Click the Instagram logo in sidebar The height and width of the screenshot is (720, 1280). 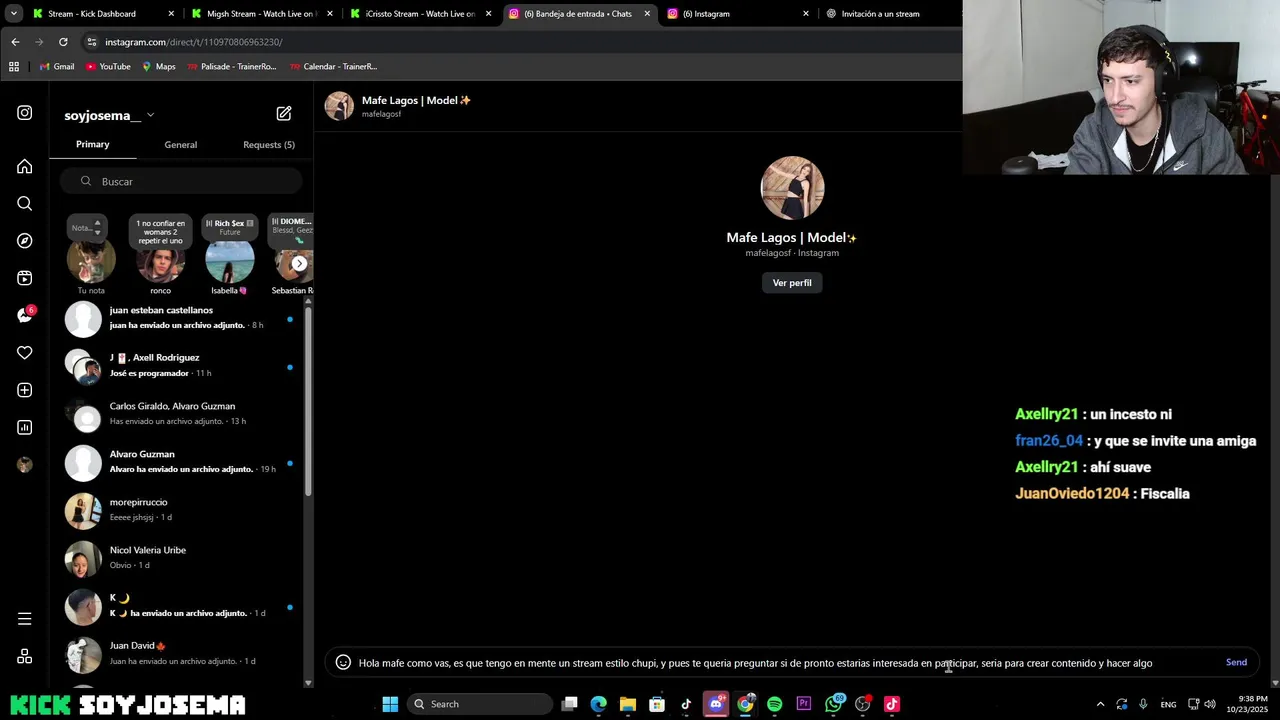tap(24, 113)
